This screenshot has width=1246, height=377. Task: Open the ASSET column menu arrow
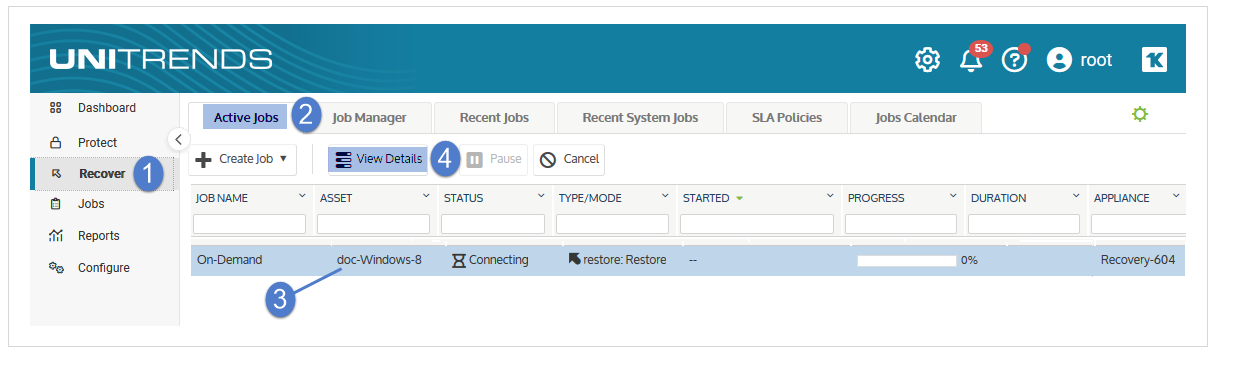426,197
